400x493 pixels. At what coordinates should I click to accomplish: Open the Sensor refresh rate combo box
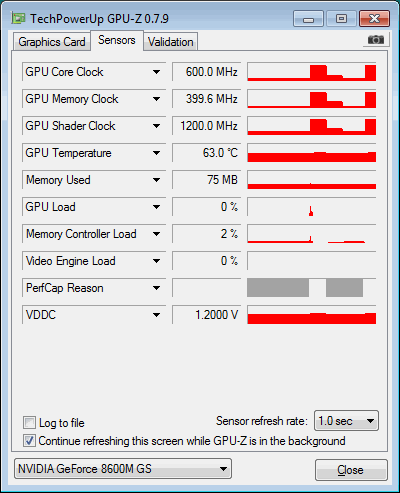pos(346,421)
